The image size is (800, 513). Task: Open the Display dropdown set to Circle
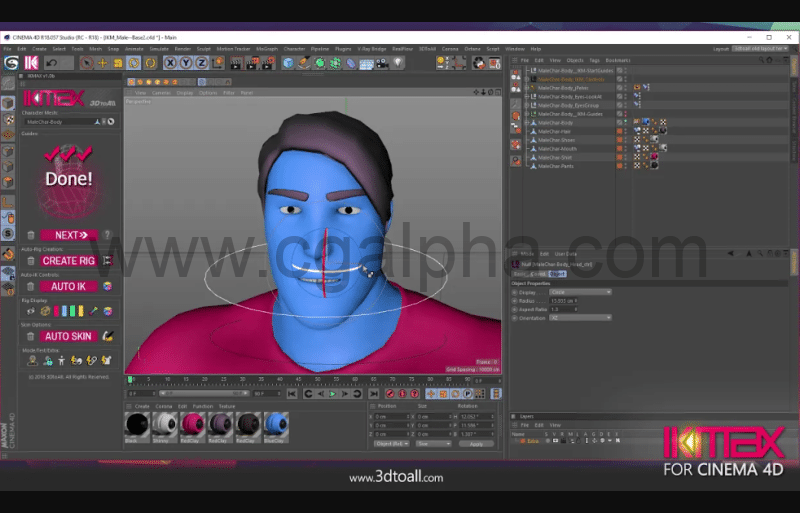tap(580, 292)
